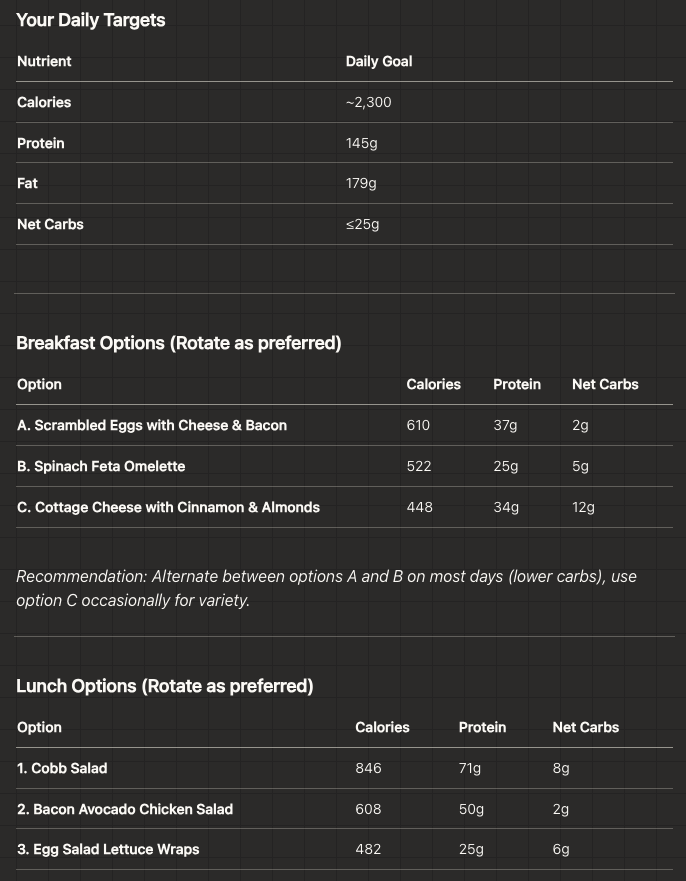Screen dimensions: 686x881
Task: Select the ≤25g Net Carbs goal cell
Action: [x=363, y=224]
